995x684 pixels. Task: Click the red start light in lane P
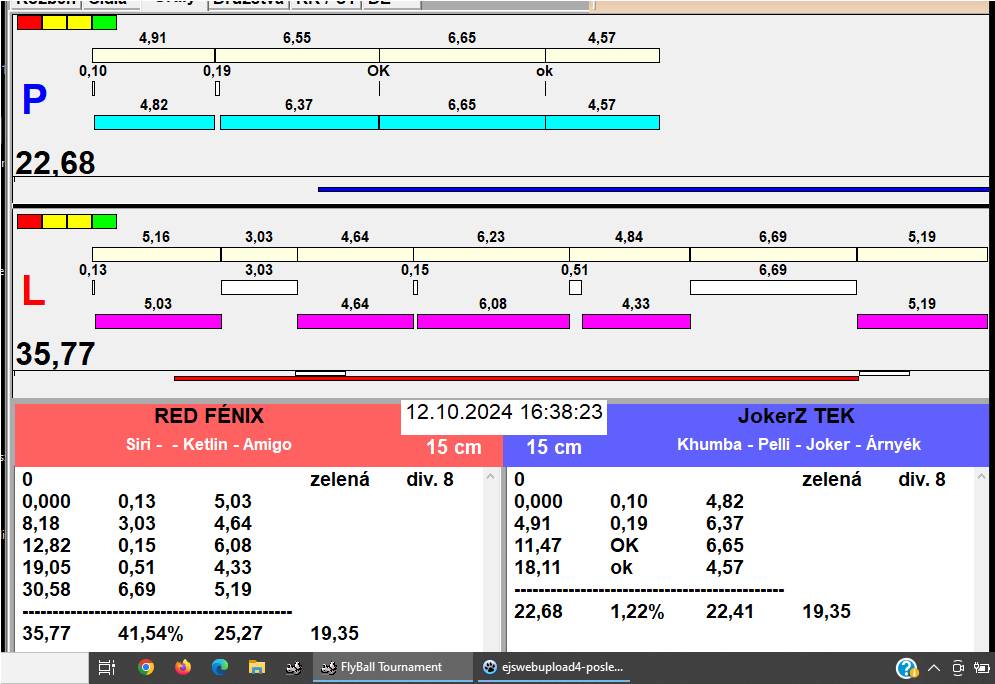[x=29, y=22]
